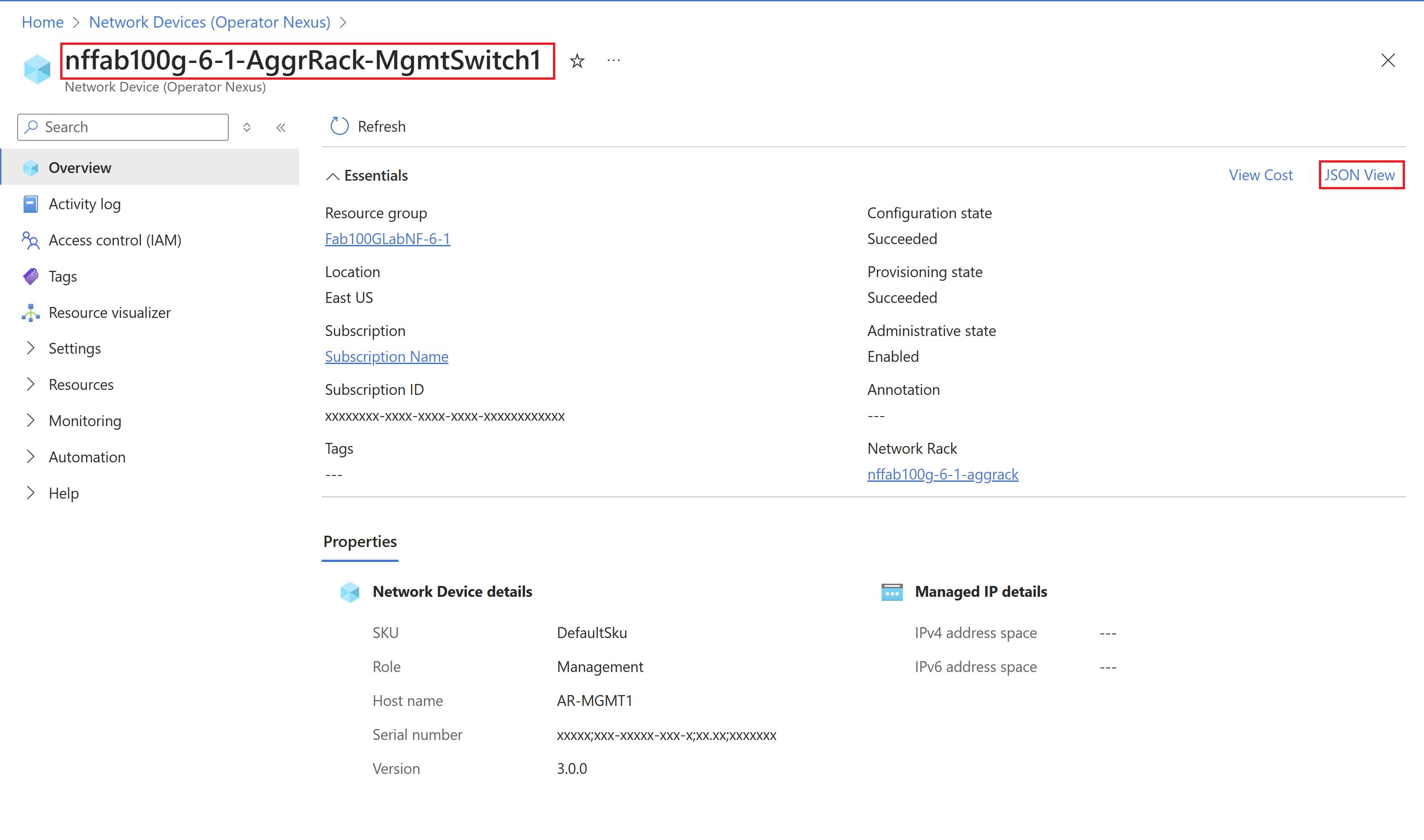Click the Role value Management
1424x840 pixels.
coord(600,667)
